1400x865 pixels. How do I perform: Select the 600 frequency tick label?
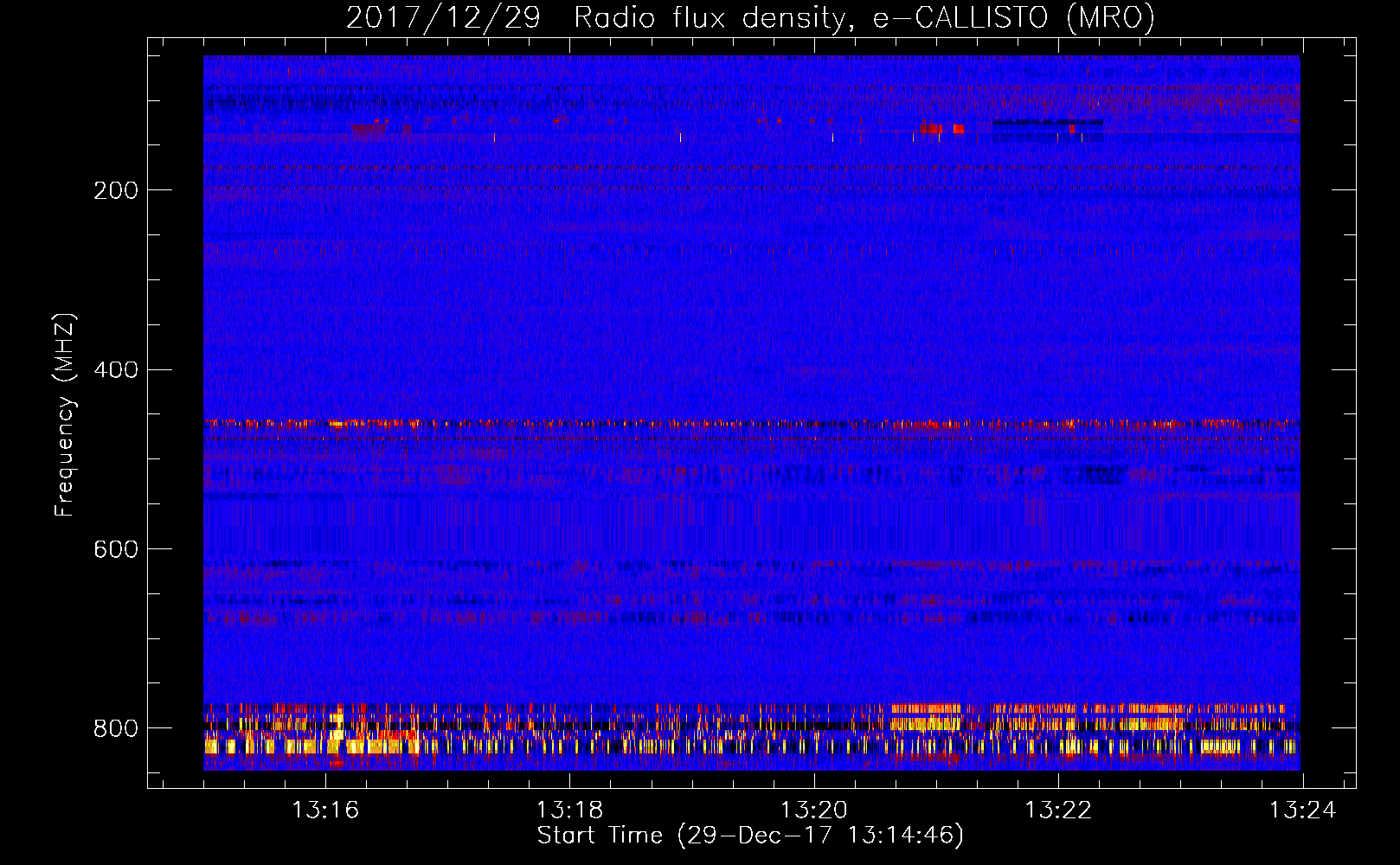click(116, 549)
